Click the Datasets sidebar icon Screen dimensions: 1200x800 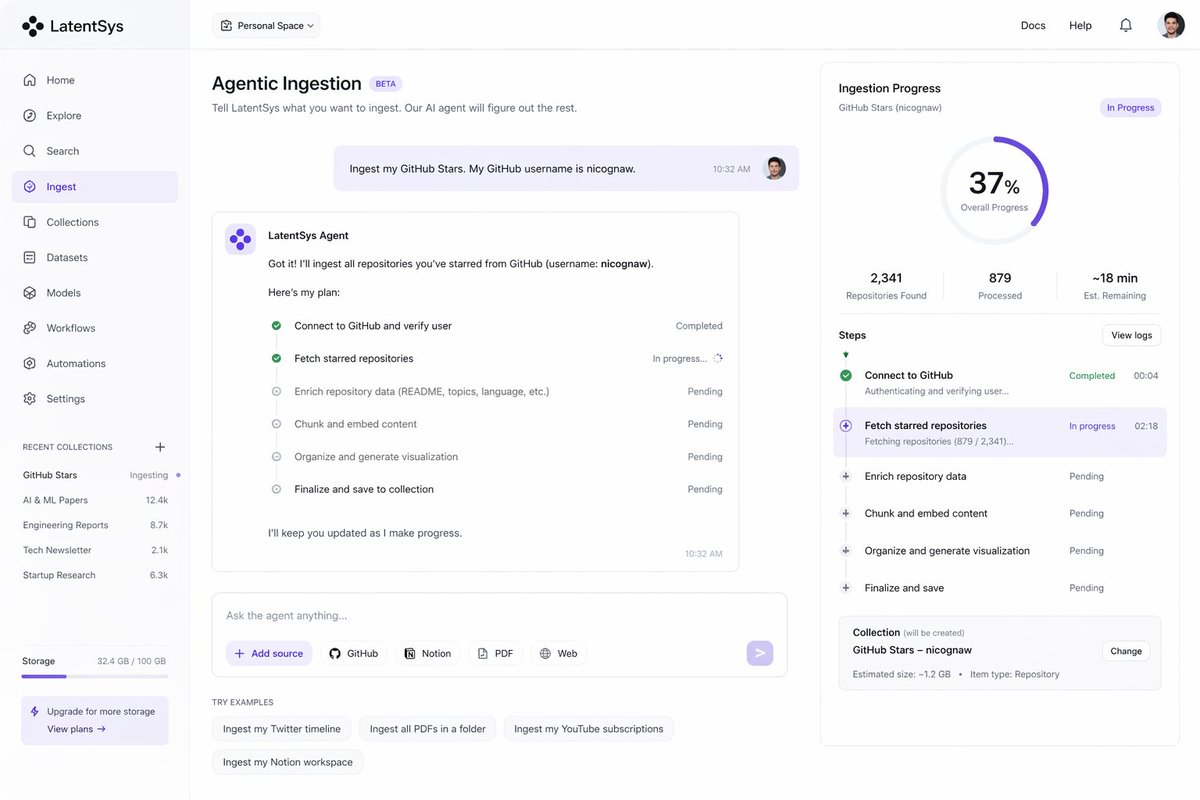point(30,257)
